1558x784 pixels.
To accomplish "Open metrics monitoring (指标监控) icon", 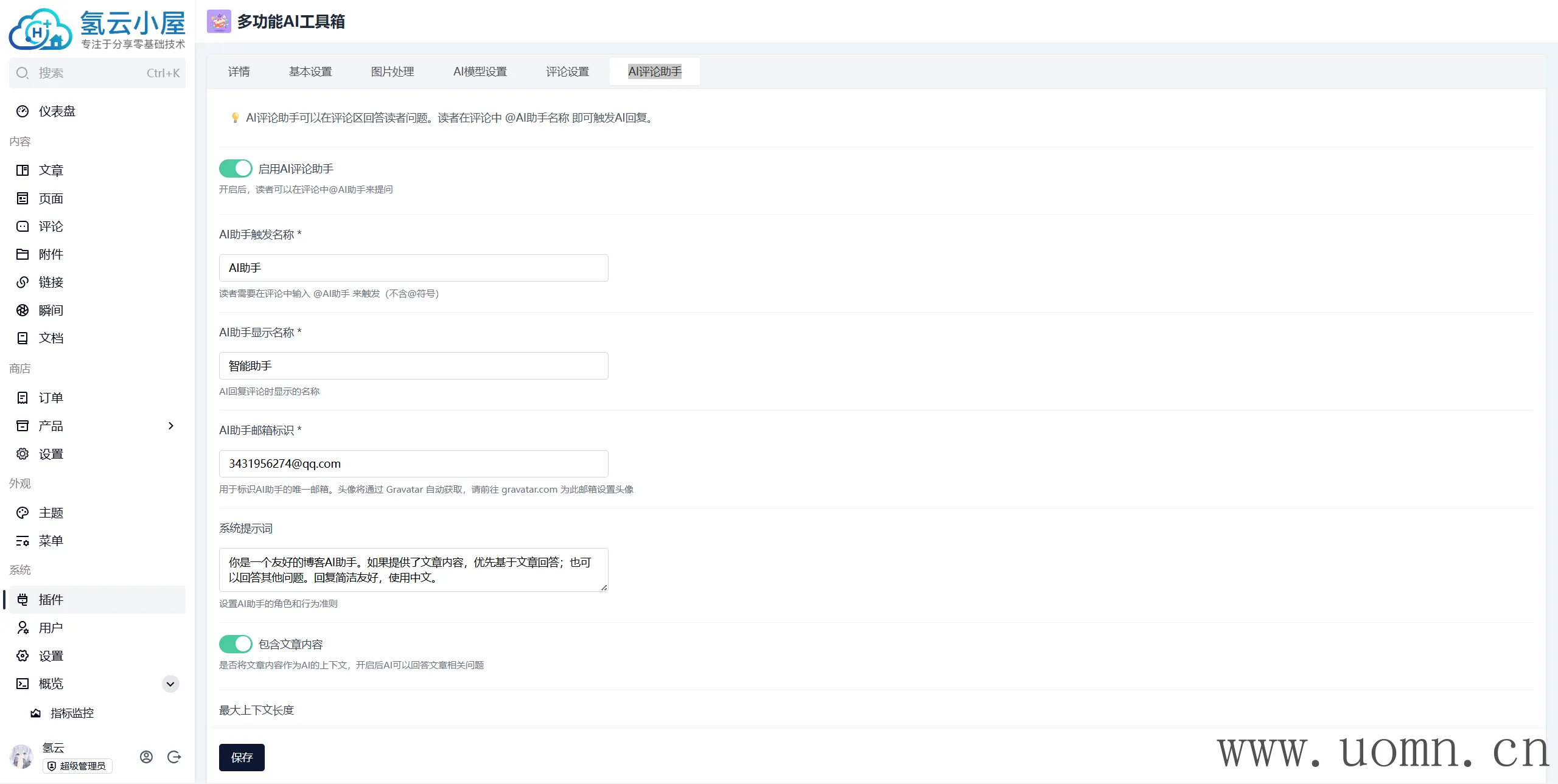I will (36, 713).
